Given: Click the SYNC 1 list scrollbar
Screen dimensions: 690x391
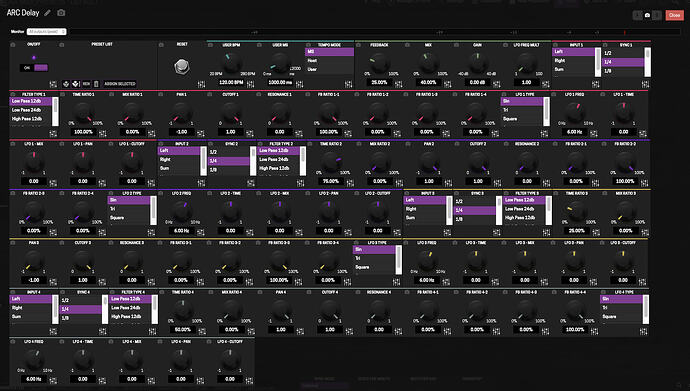Looking at the screenshot, I should 647,62.
